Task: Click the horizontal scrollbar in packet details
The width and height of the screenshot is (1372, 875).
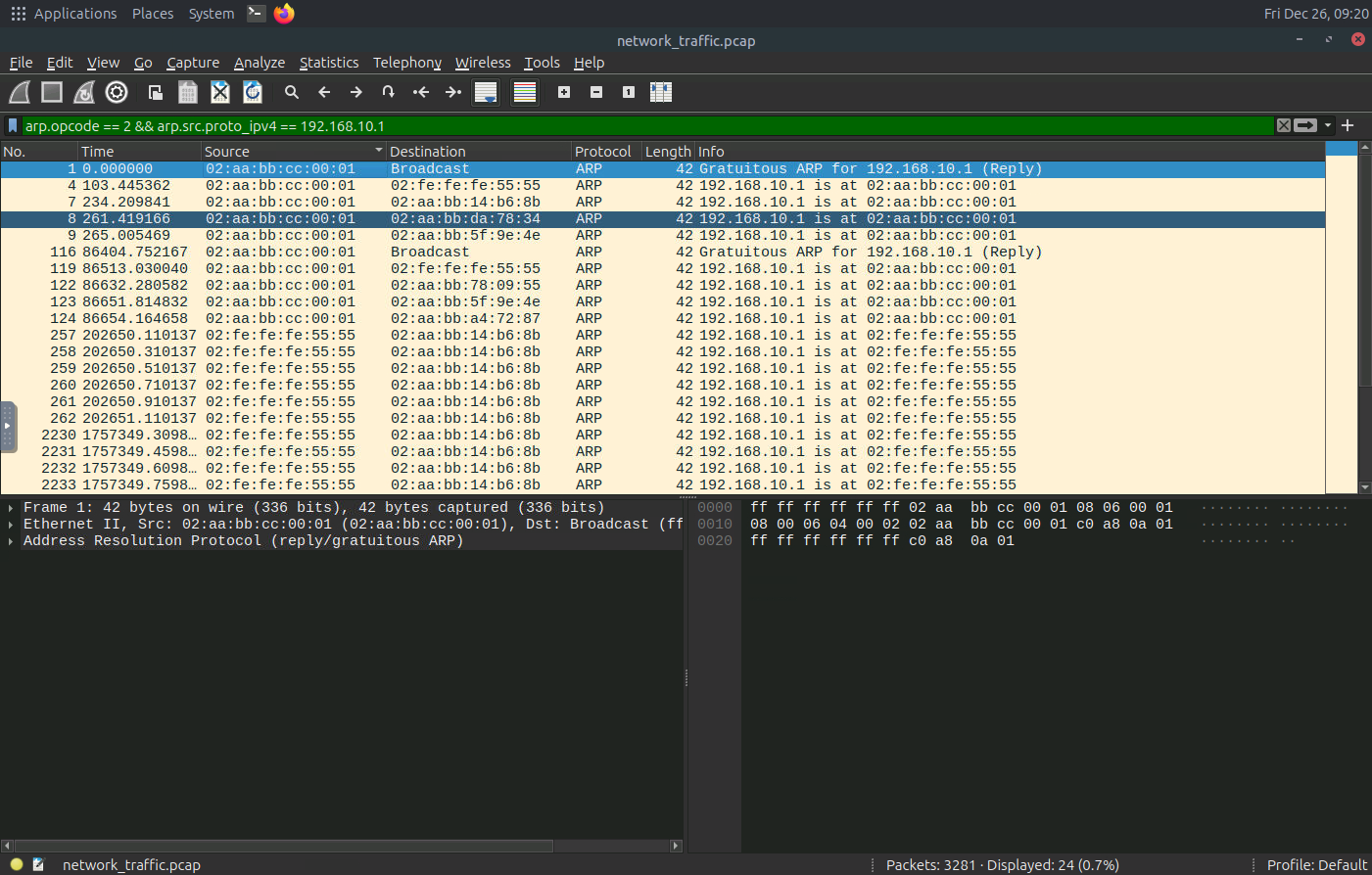Action: 284,846
